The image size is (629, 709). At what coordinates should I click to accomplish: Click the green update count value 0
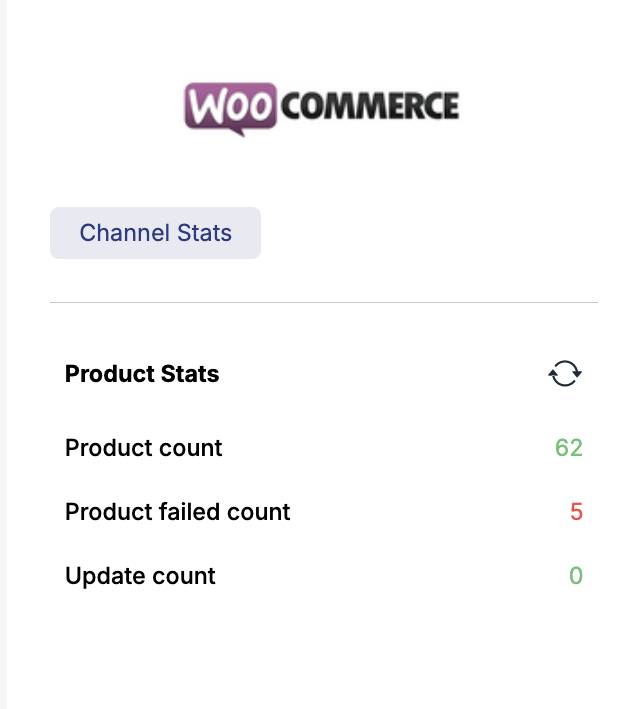576,576
